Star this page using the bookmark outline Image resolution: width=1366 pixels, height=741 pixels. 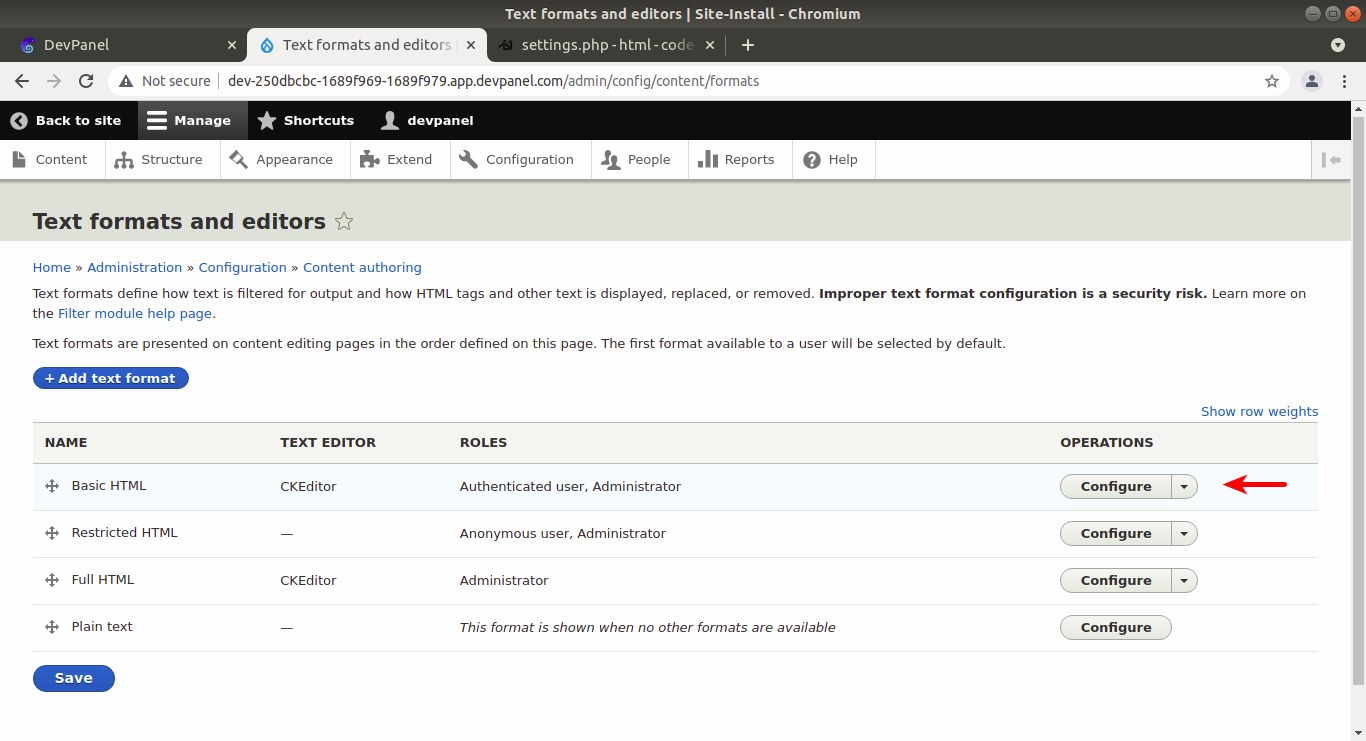click(x=343, y=221)
